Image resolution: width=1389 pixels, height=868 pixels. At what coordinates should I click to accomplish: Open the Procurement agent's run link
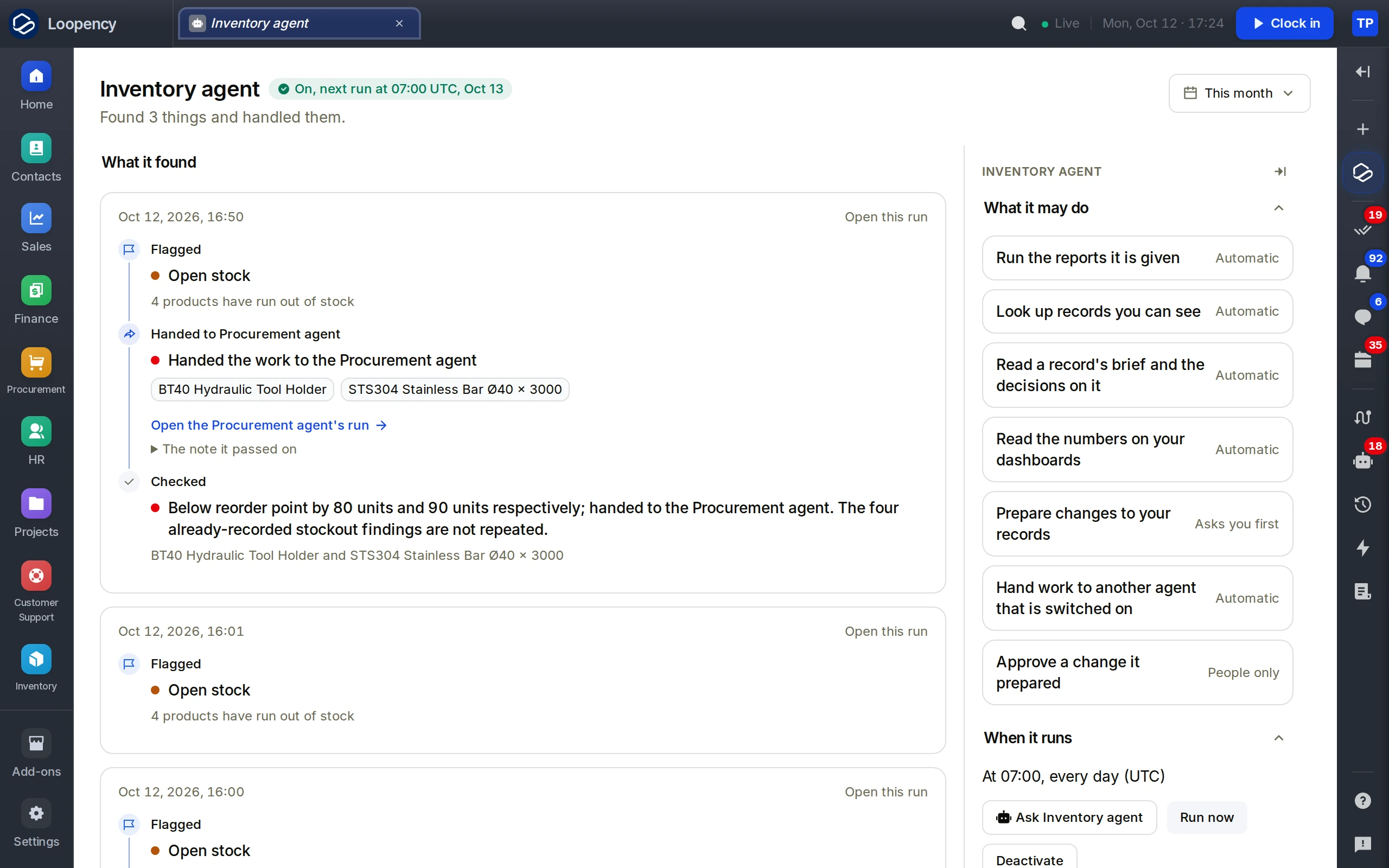tap(269, 425)
